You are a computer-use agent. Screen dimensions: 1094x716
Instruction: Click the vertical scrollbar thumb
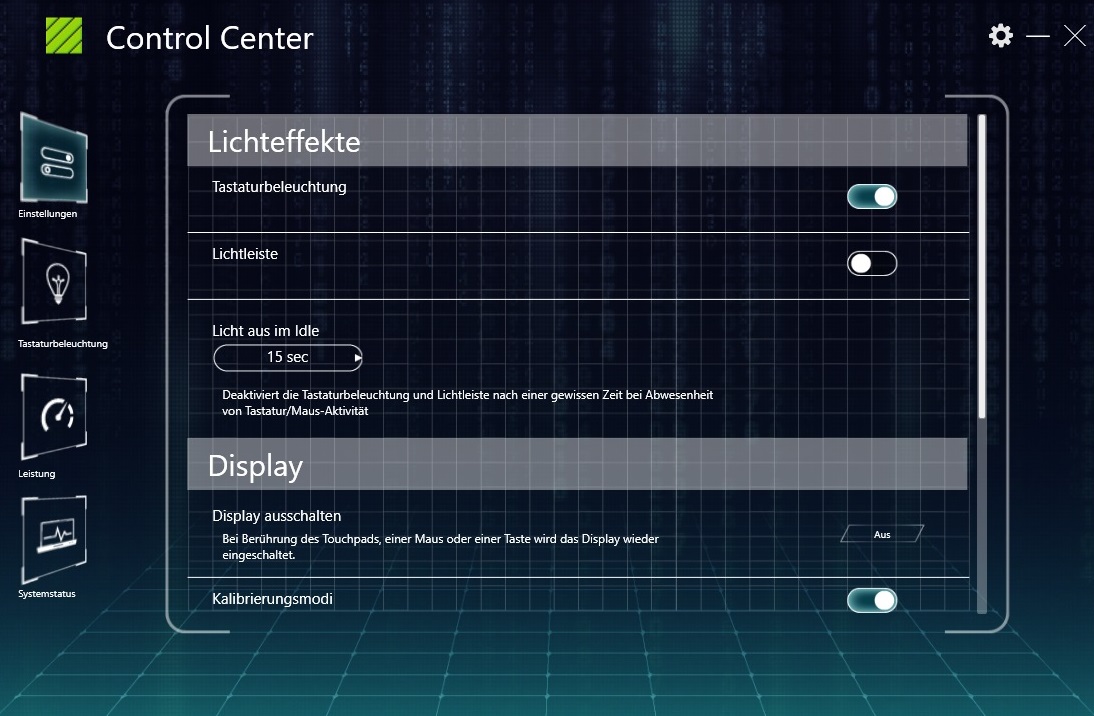click(x=982, y=267)
